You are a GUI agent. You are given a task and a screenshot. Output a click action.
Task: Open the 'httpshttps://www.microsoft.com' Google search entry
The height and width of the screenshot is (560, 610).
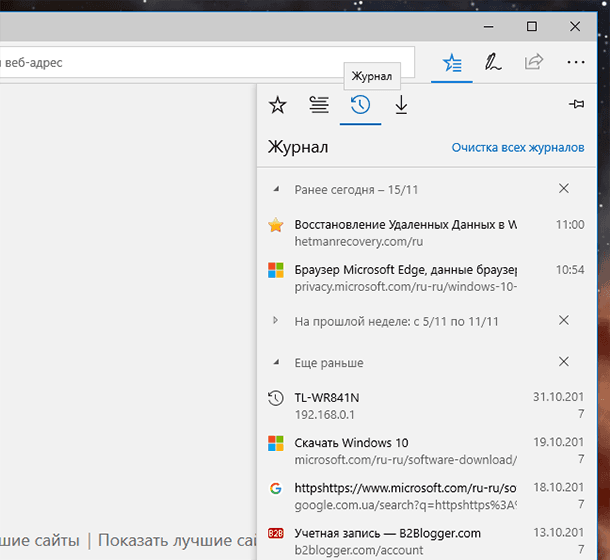point(405,488)
